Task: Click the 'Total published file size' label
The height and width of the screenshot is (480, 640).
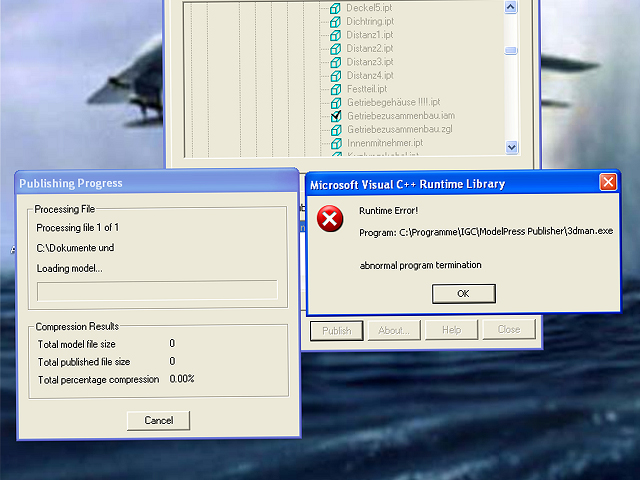Action: [x=84, y=362]
